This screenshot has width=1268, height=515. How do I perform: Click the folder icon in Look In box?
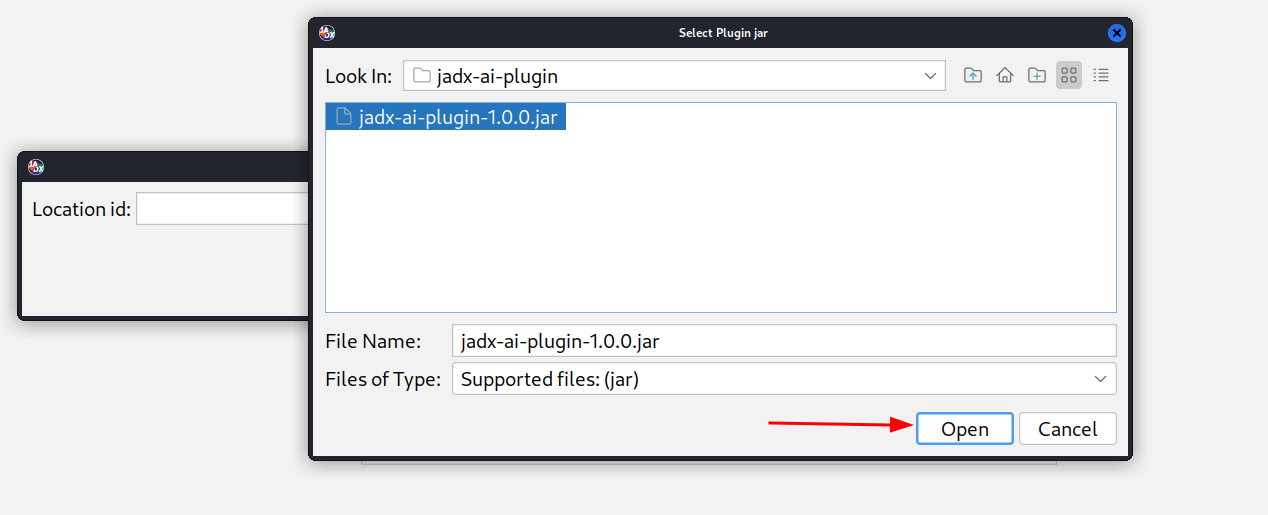pyautogui.click(x=422, y=76)
